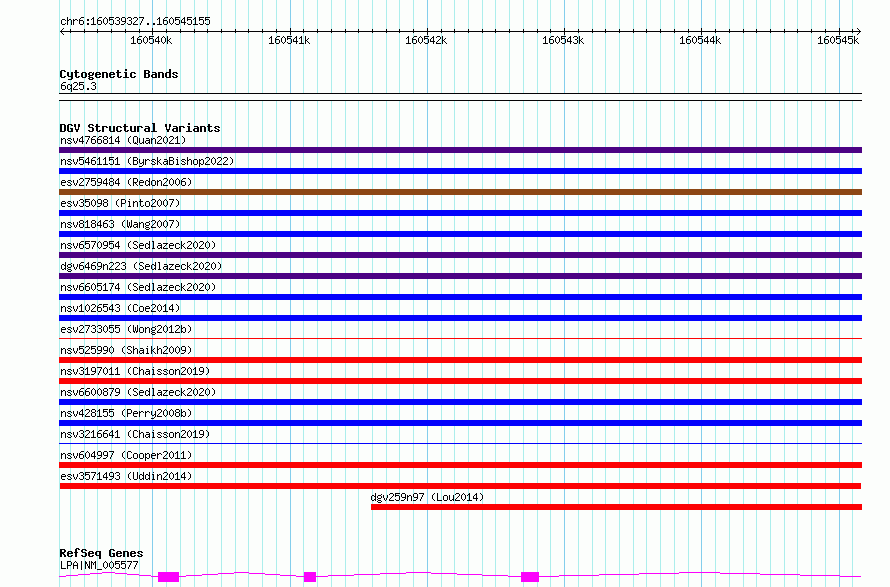Select the blue bar under nsv5461151
The image size is (890, 587).
460,171
